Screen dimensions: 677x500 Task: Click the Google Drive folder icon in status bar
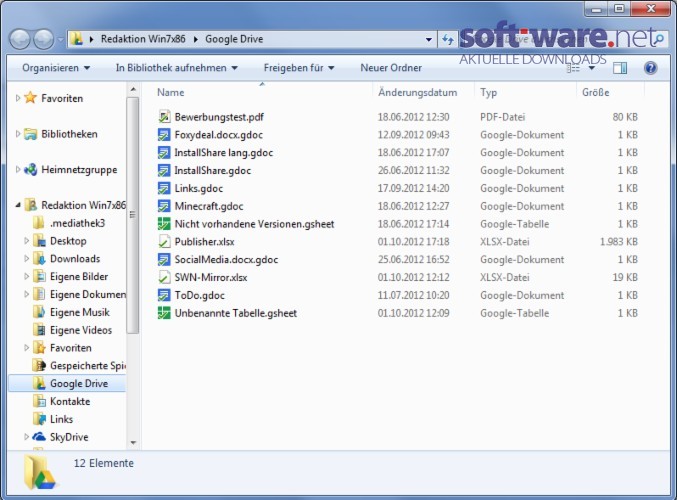click(40, 472)
